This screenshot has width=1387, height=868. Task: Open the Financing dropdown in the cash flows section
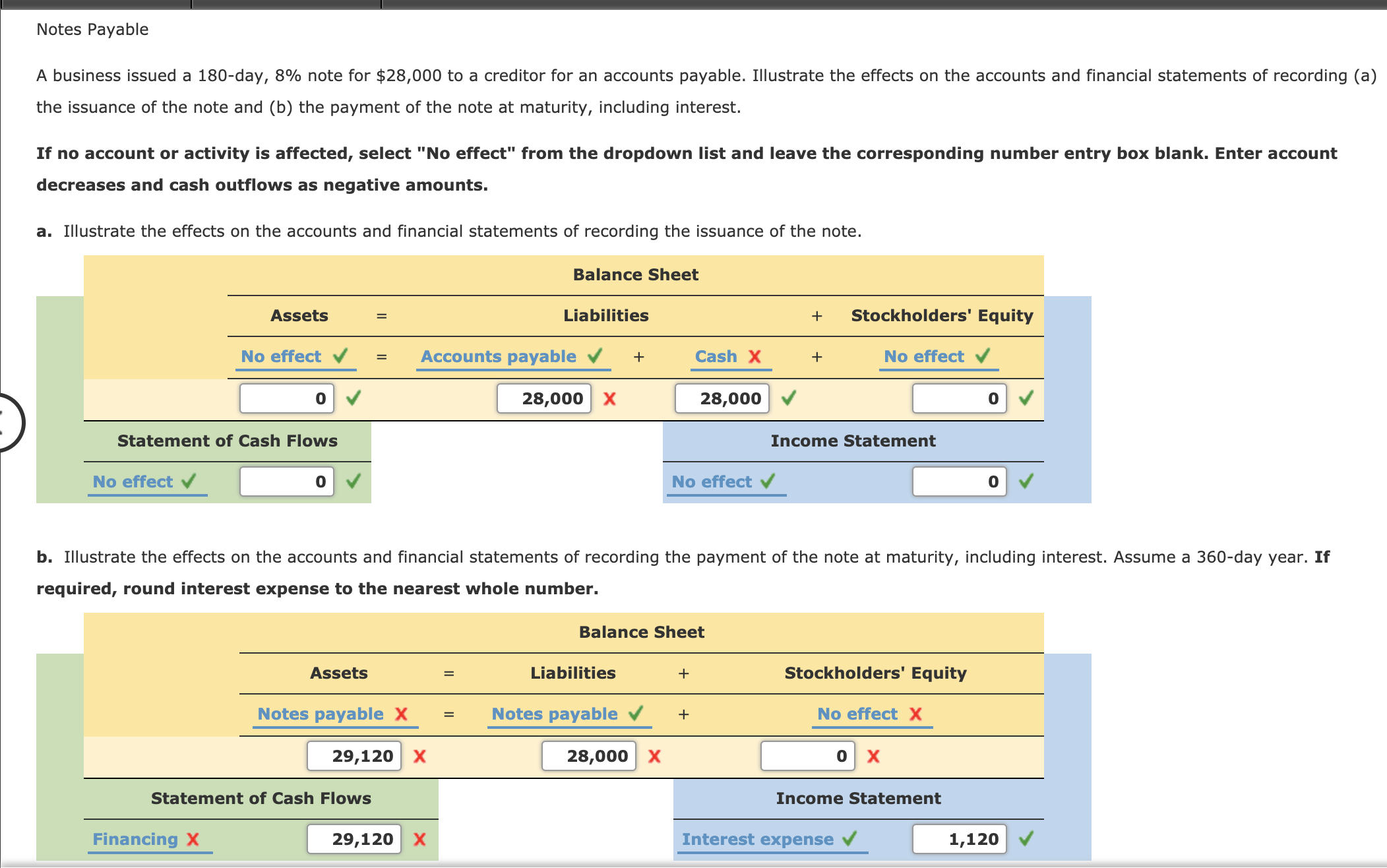pyautogui.click(x=135, y=839)
